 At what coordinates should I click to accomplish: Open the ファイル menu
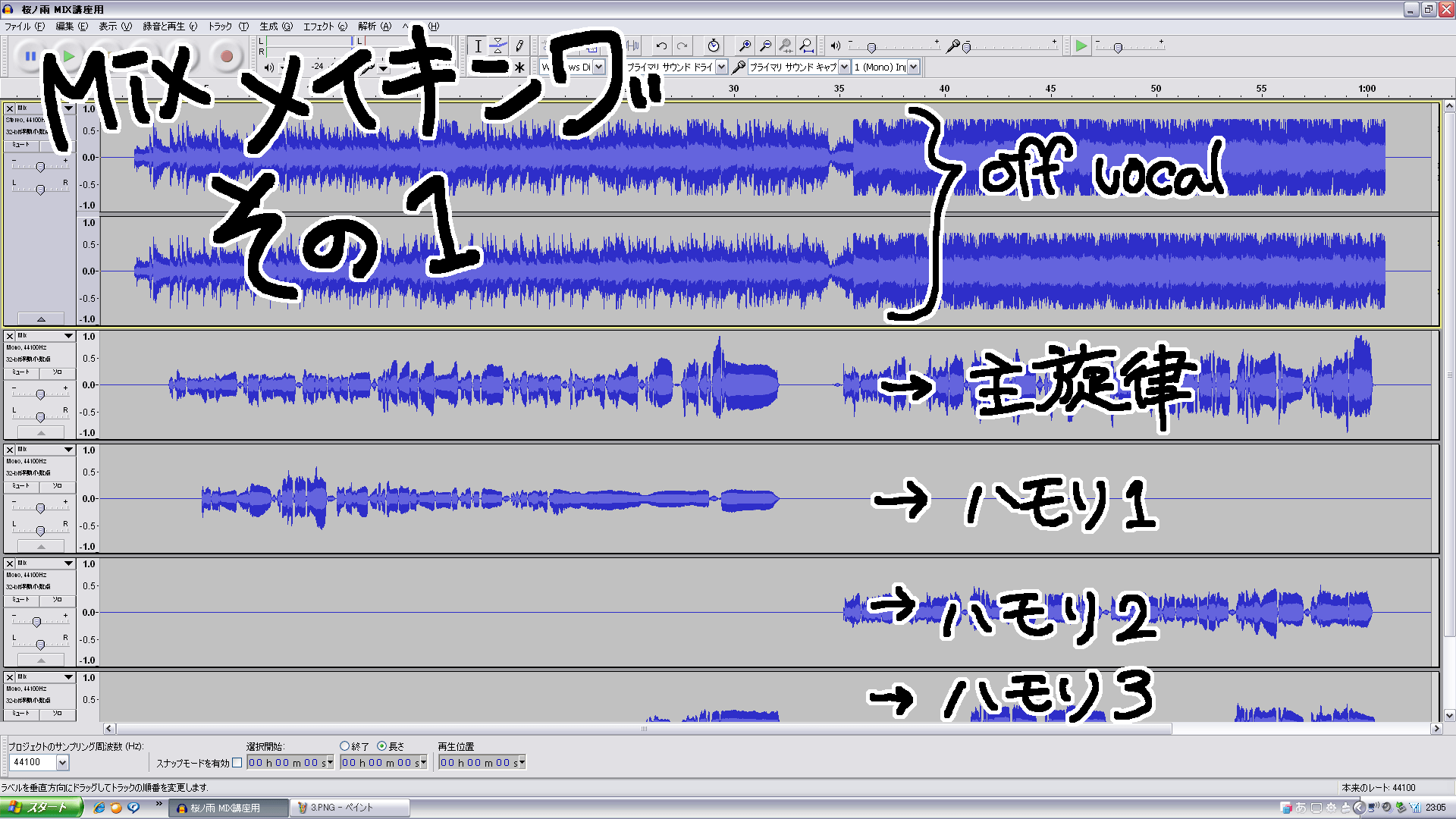pyautogui.click(x=27, y=25)
